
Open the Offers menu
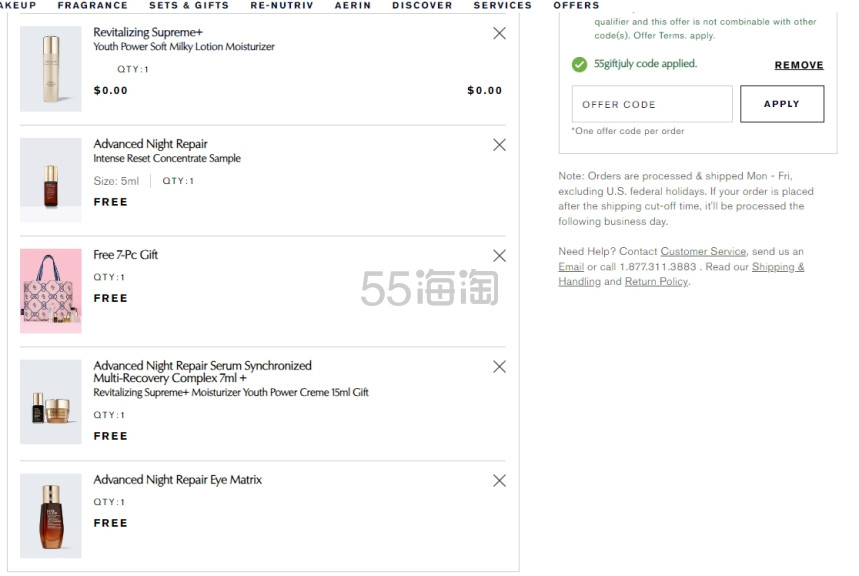pos(576,5)
